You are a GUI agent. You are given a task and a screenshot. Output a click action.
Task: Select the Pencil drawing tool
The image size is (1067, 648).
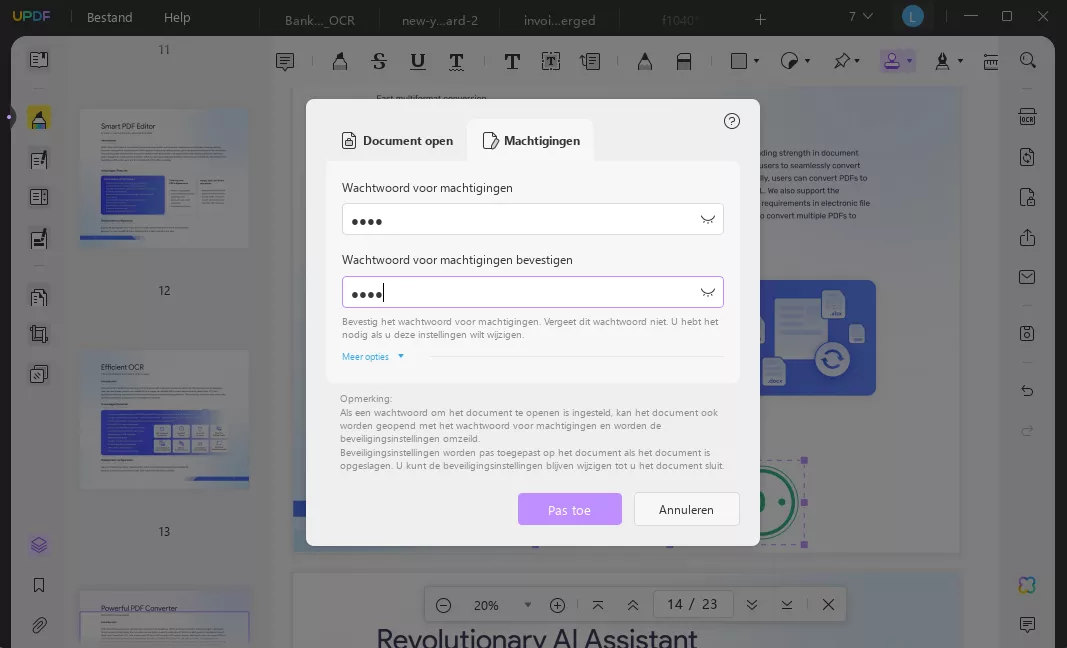point(644,61)
